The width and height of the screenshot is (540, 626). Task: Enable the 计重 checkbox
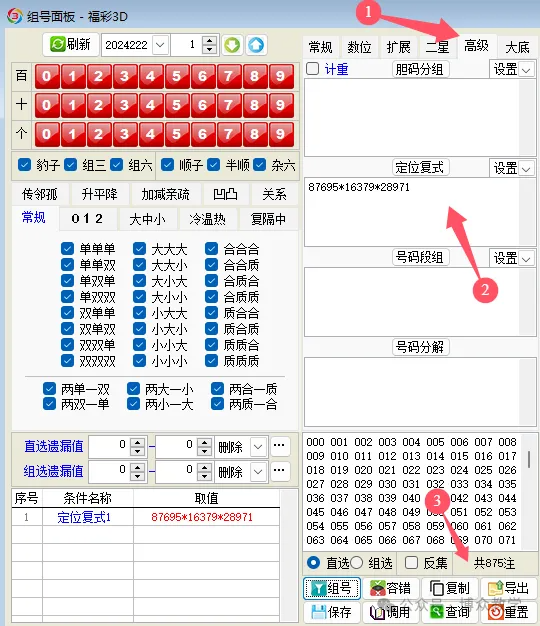pyautogui.click(x=313, y=69)
